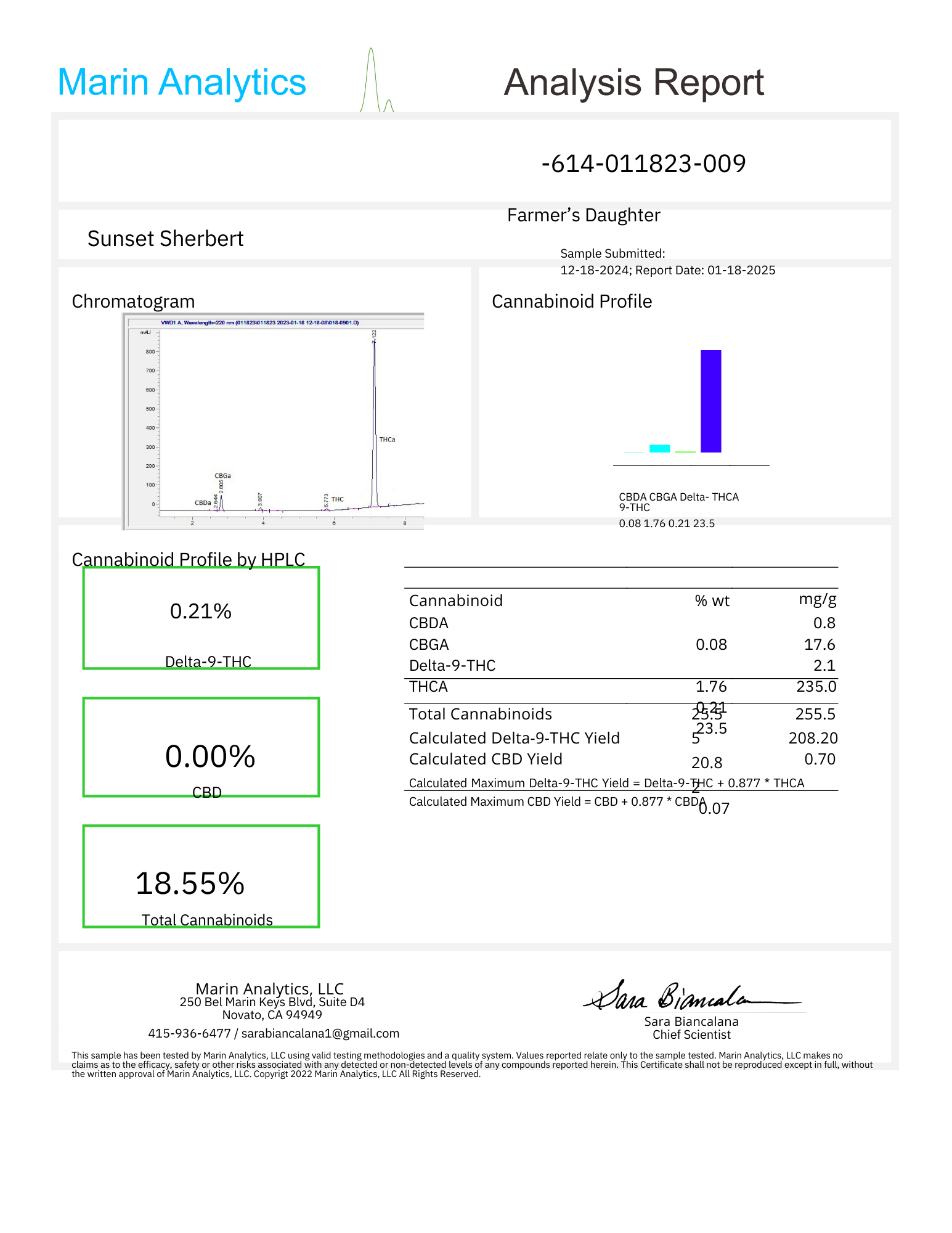Click the tall purple THCA bar
This screenshot has height=1233, width=952.
pos(710,401)
